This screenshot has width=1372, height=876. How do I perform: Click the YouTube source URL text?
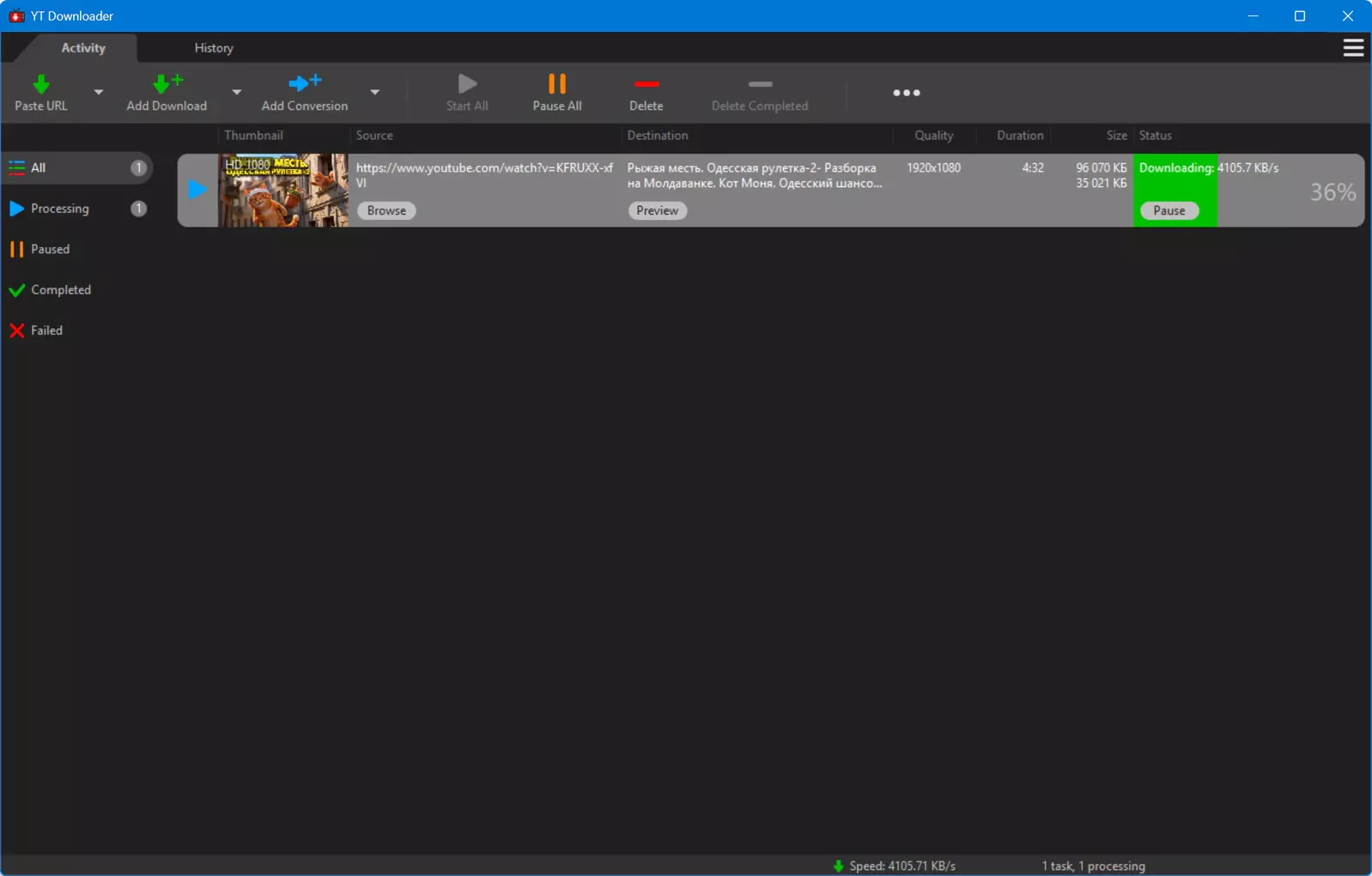pos(484,175)
